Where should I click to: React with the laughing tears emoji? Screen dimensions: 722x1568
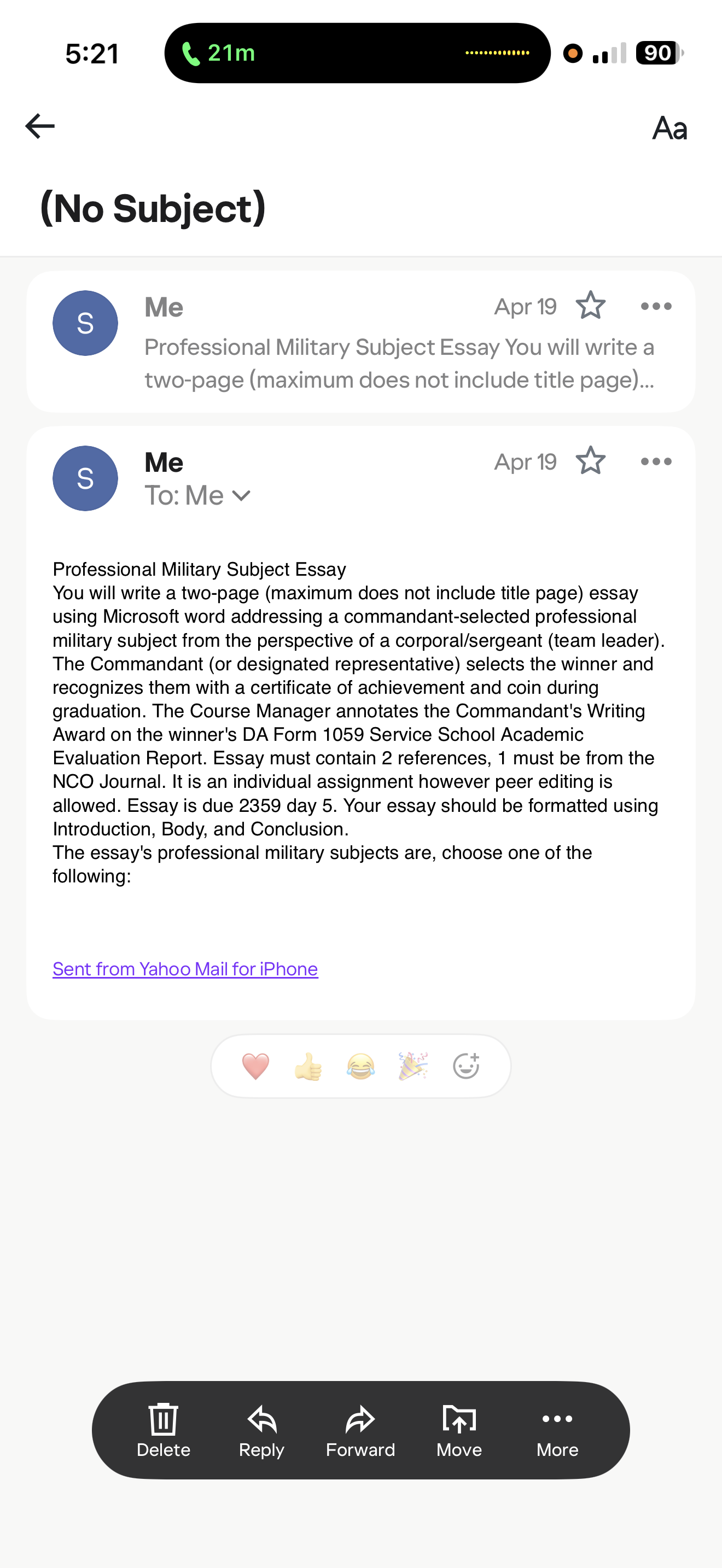pos(360,1067)
